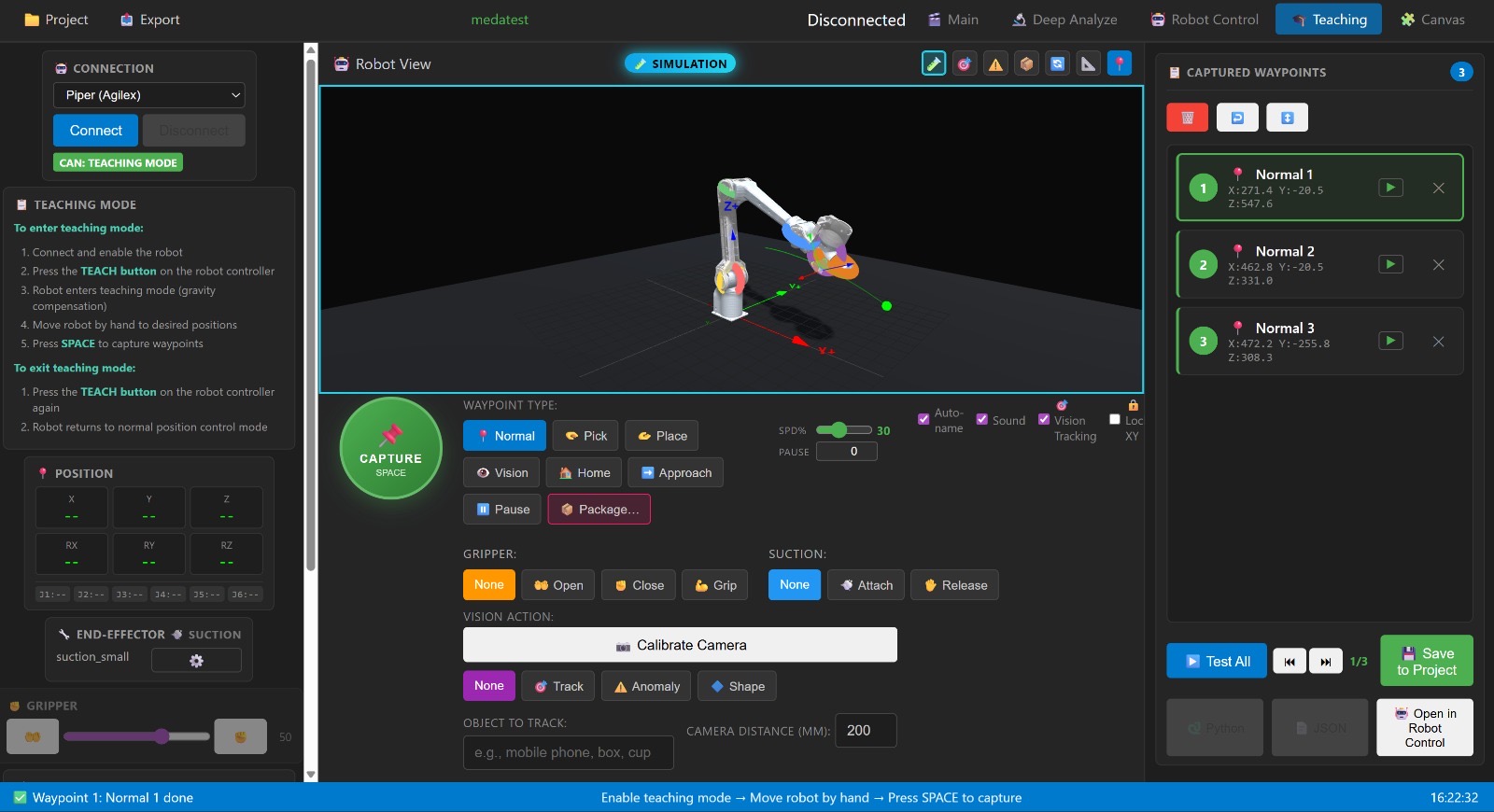Viewport: 1494px width, 812px height.
Task: Click the warning triangle icon in Robot View toolbar
Action: (x=995, y=63)
